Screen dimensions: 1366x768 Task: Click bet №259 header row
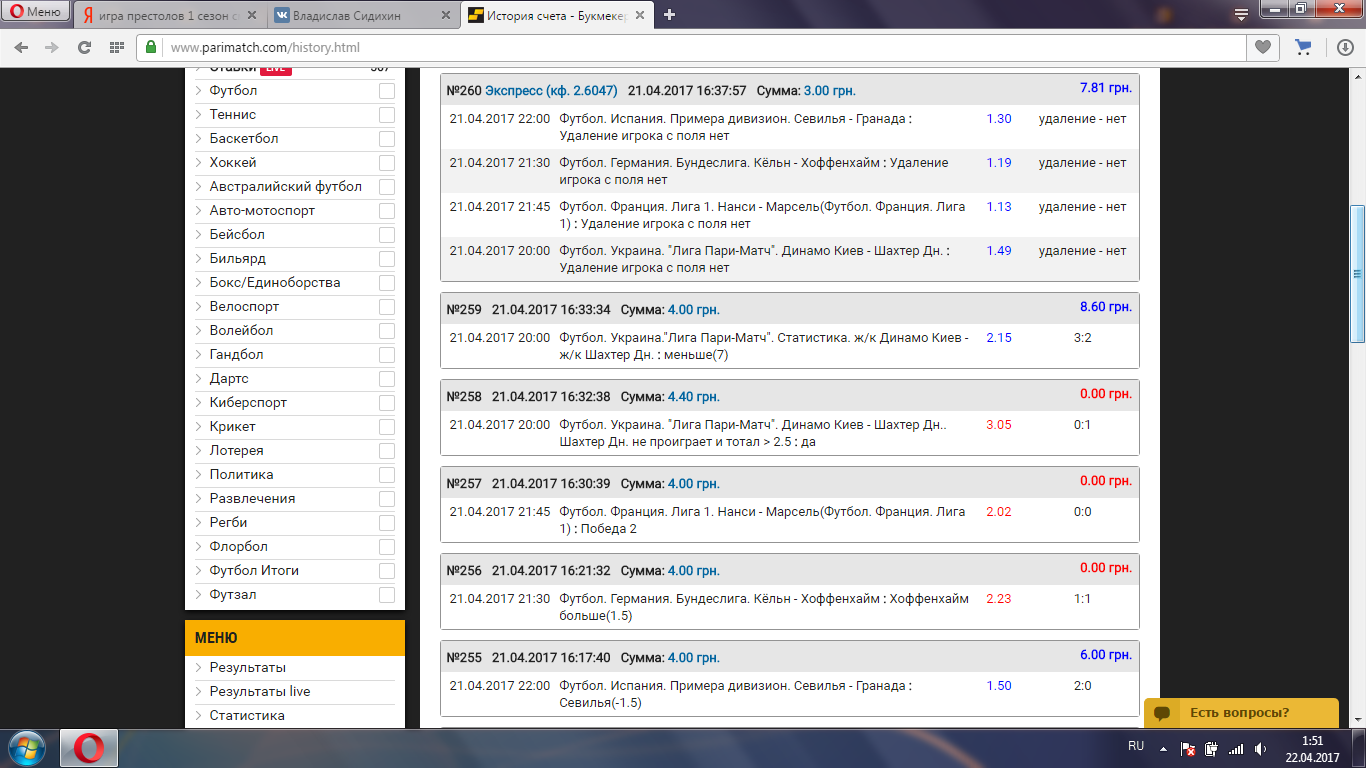790,309
